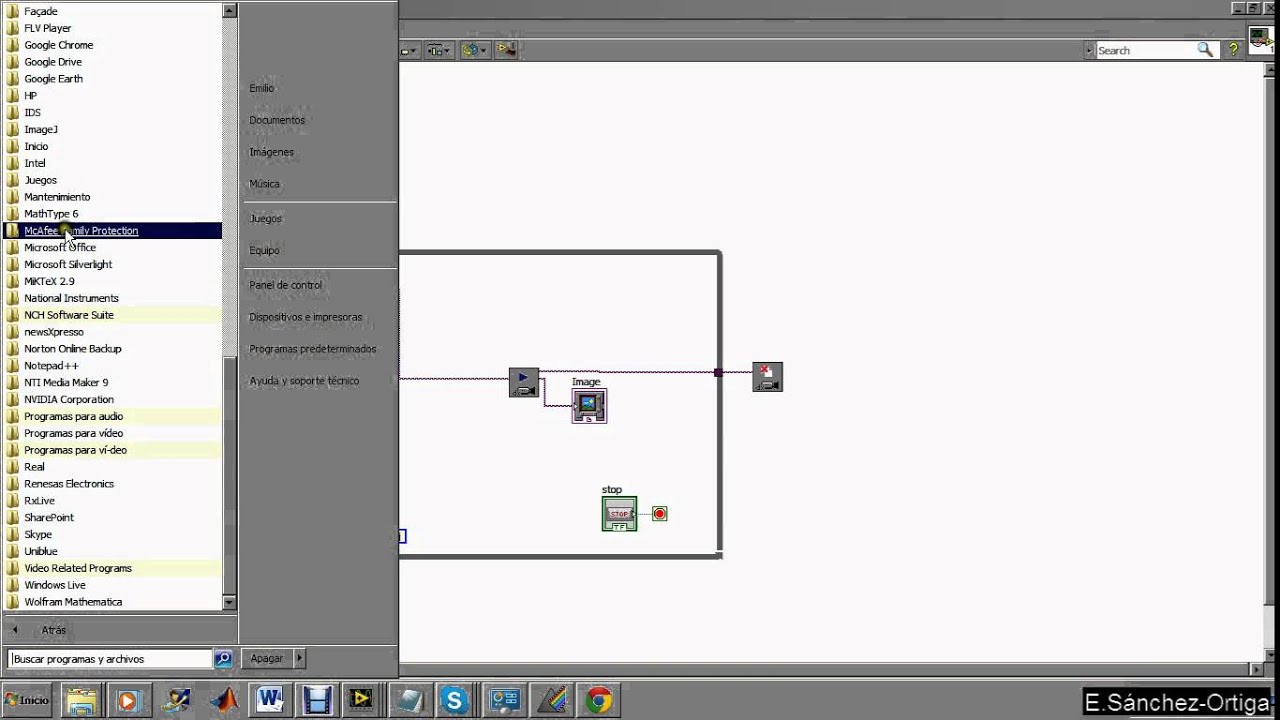Open the Distribute Objects toolbar dropdown
The width and height of the screenshot is (1280, 720).
point(439,50)
